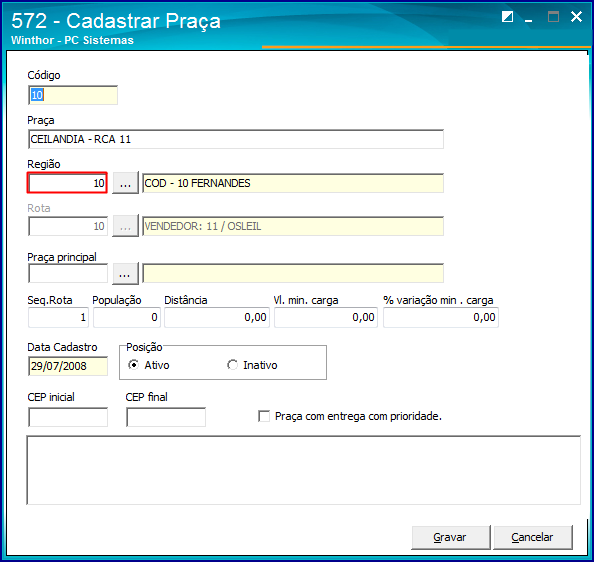The height and width of the screenshot is (562, 594).
Task: Open the Região lookup ellipsis button
Action: tap(125, 183)
